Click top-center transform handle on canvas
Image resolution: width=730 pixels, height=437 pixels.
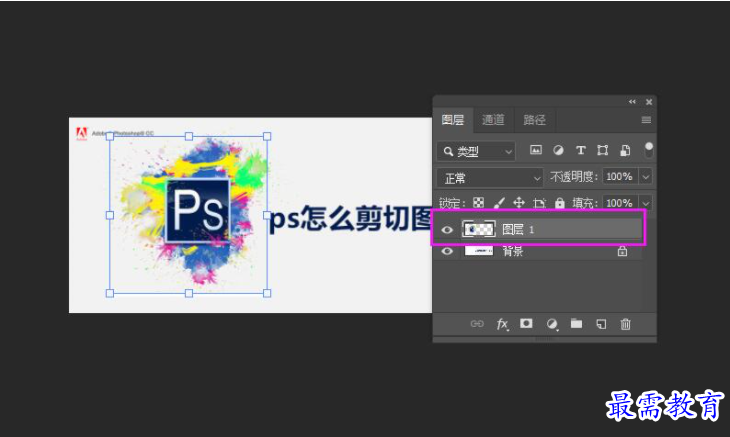click(189, 136)
